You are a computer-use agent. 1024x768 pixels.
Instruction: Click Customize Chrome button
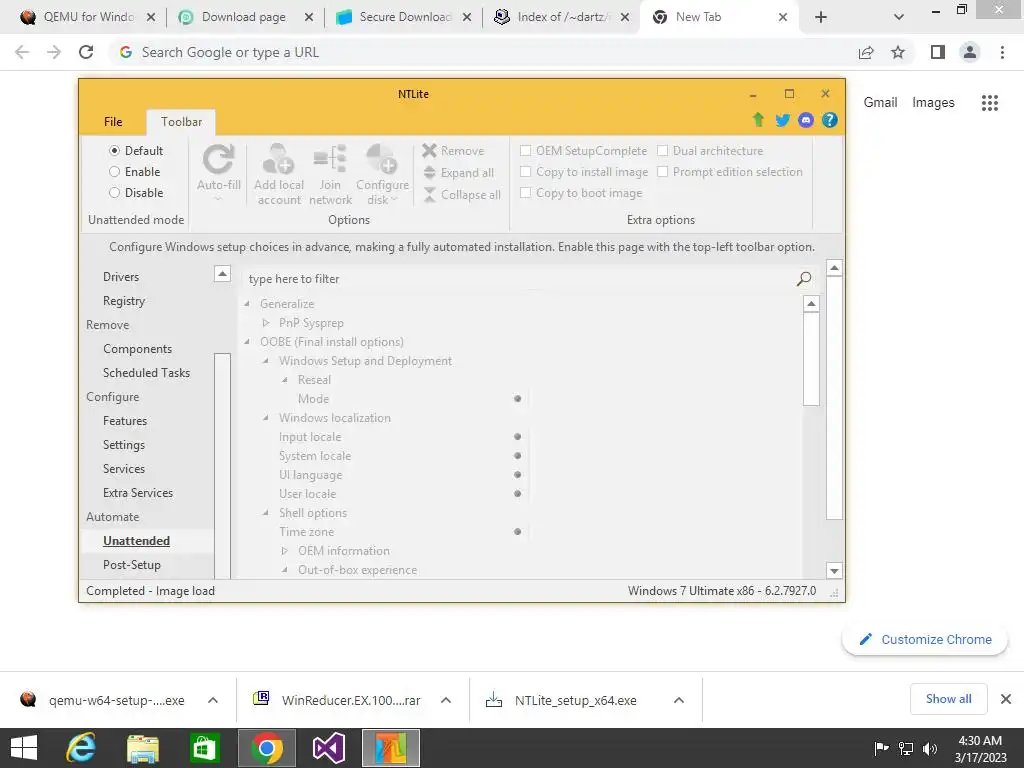point(925,639)
